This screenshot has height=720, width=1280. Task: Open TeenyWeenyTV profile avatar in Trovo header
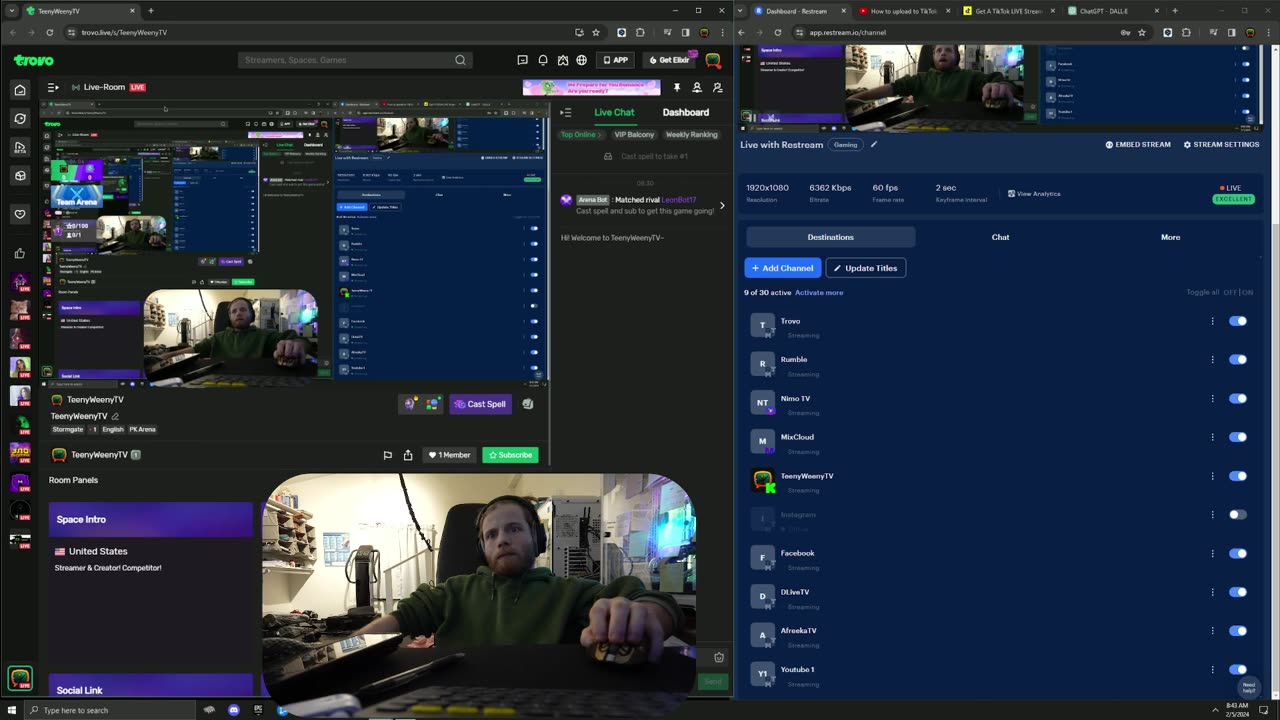pyautogui.click(x=713, y=60)
